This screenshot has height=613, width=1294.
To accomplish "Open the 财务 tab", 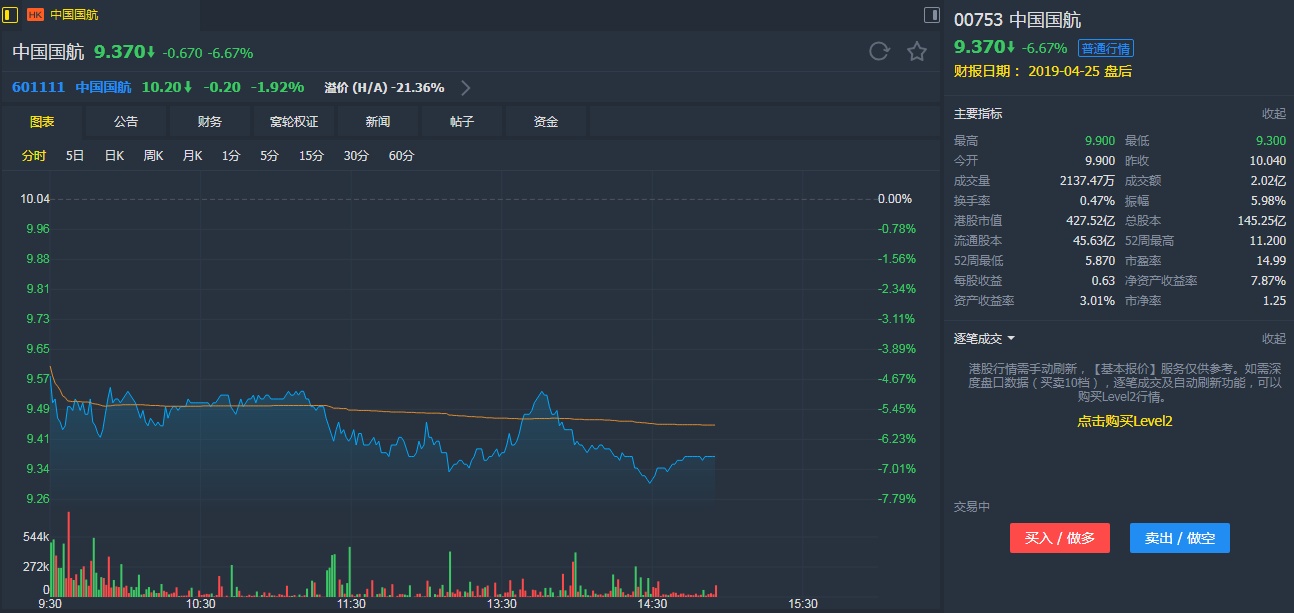I will (x=210, y=122).
